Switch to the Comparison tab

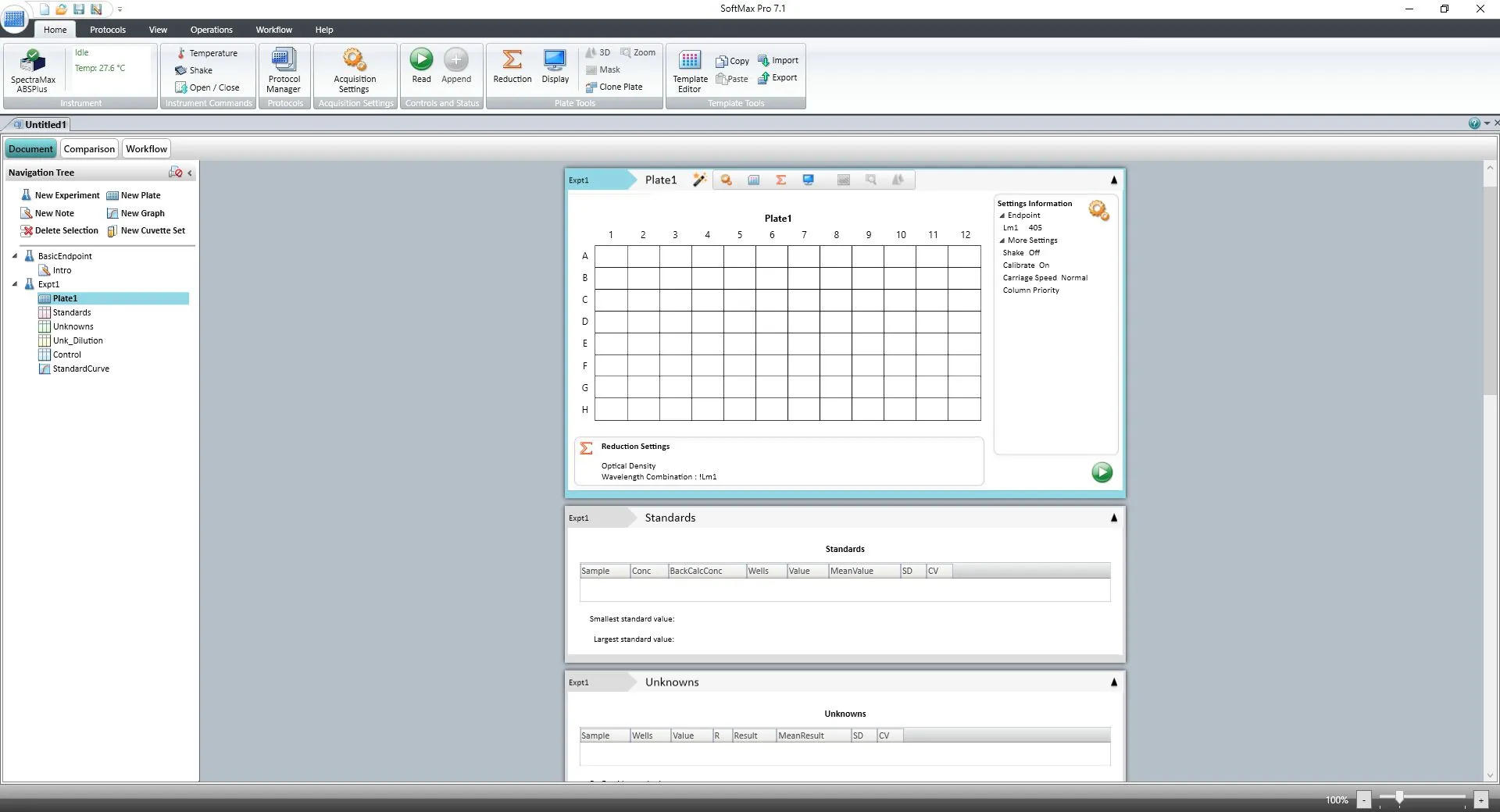89,149
